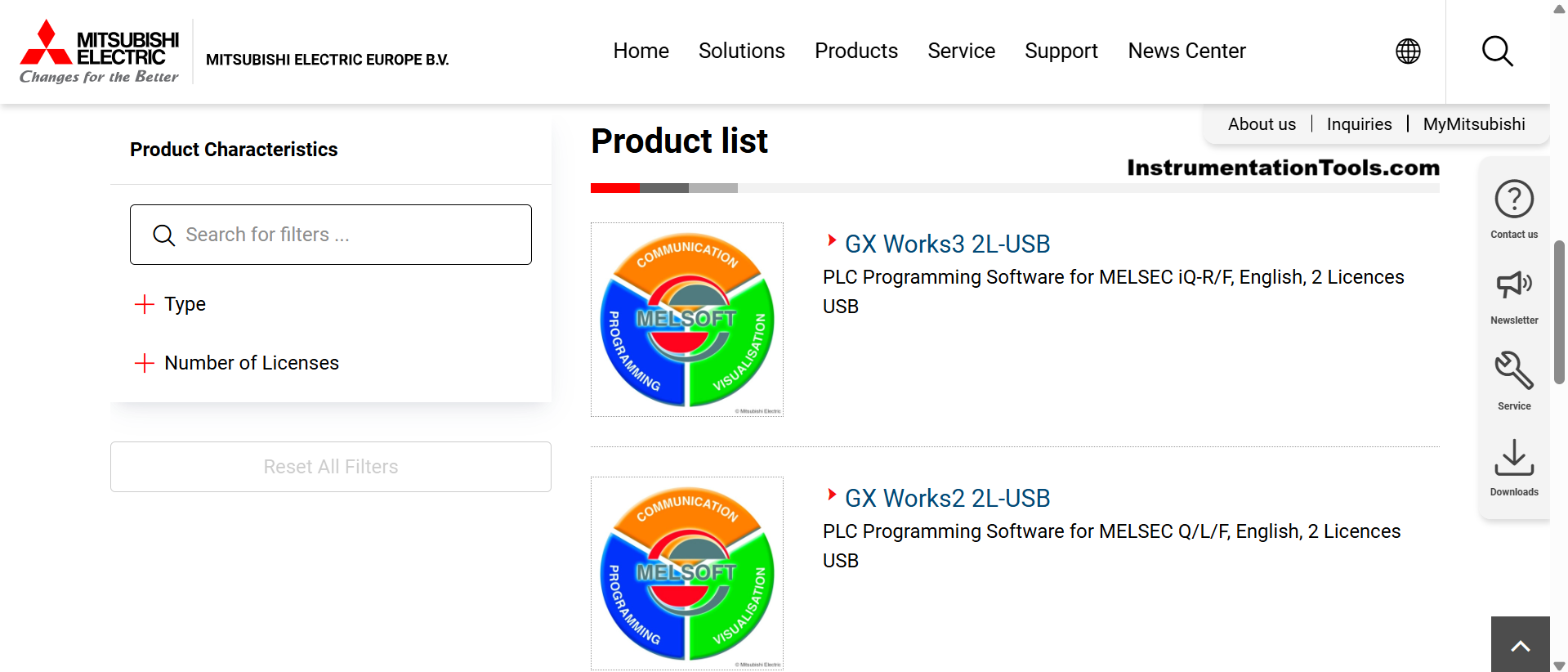Screen dimensions: 1568x672
Task: Open the Solutions menu
Action: (742, 51)
